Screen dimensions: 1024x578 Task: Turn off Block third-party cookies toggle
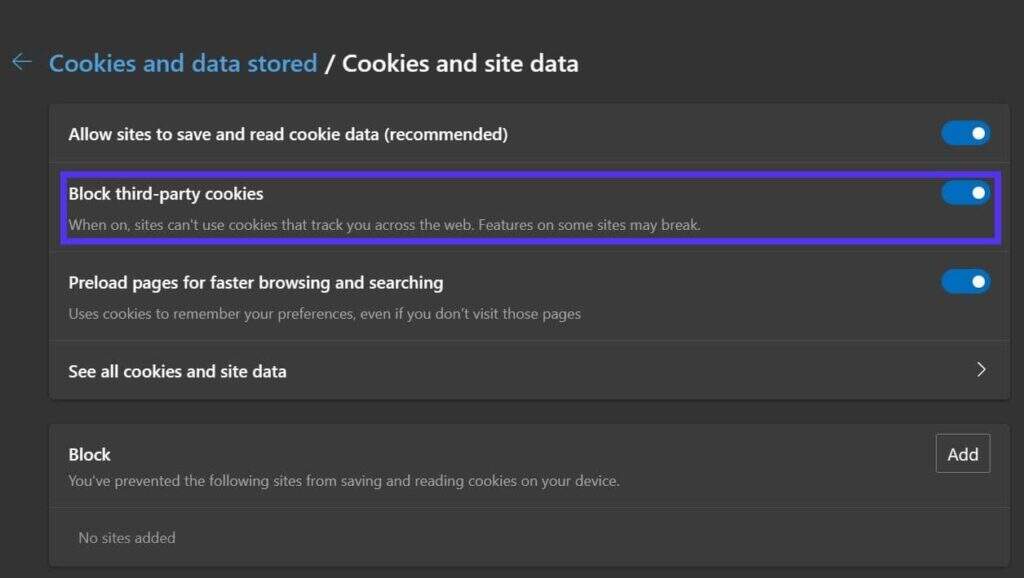click(965, 193)
